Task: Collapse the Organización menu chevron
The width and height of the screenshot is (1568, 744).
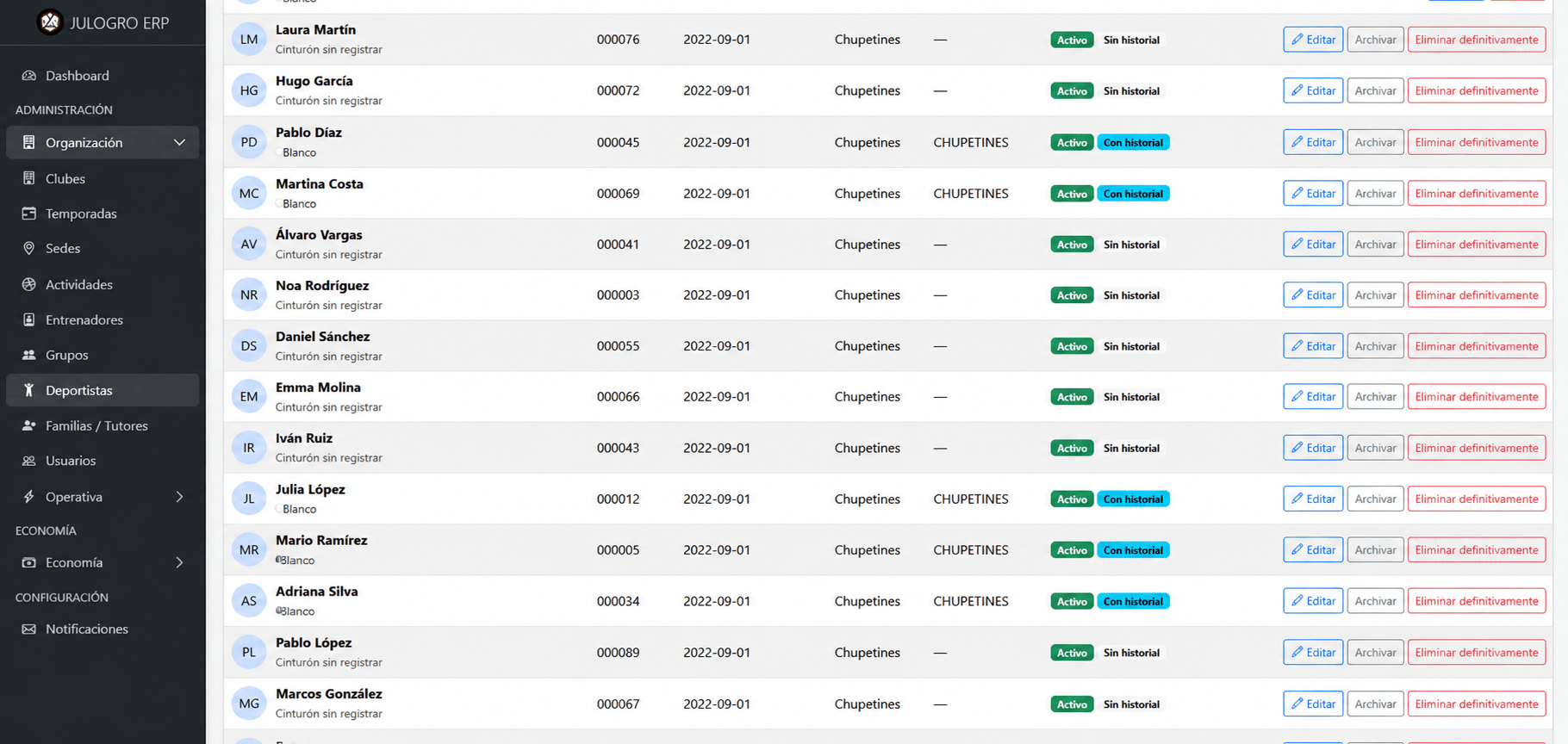Action: click(x=179, y=142)
